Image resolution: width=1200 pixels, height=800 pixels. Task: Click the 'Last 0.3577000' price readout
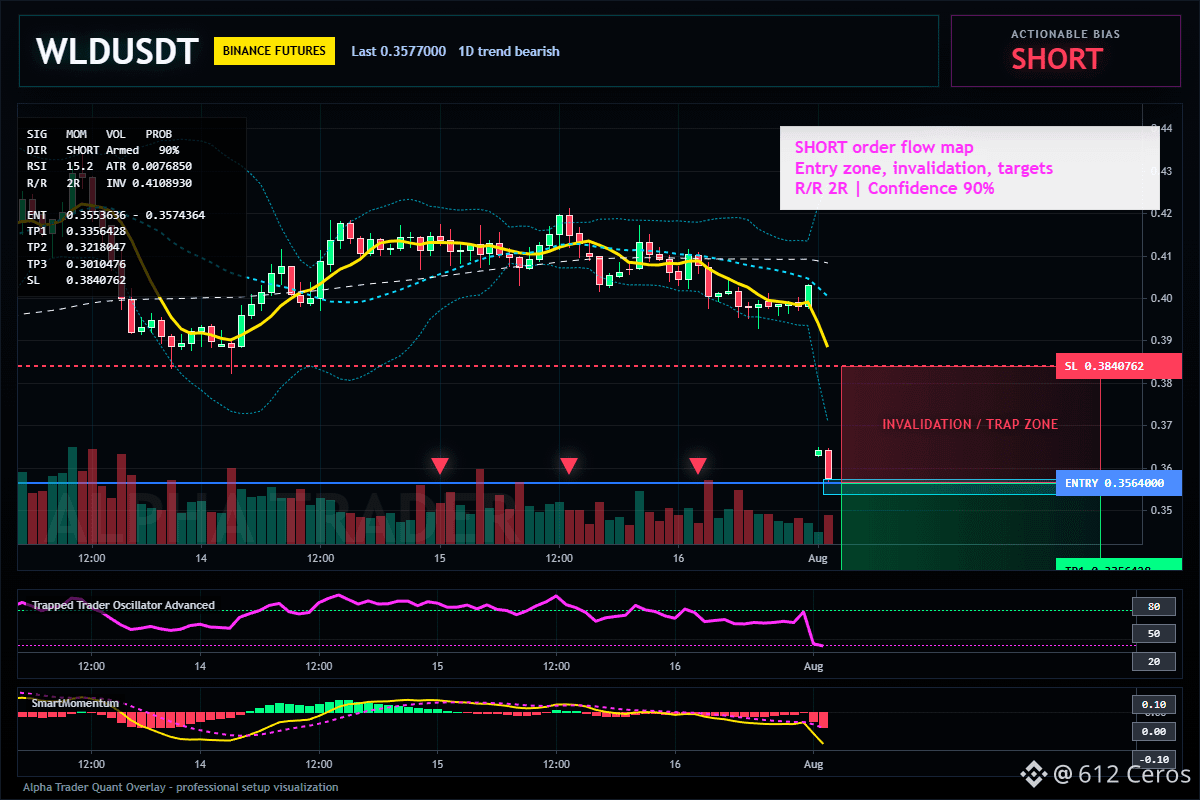[x=398, y=51]
